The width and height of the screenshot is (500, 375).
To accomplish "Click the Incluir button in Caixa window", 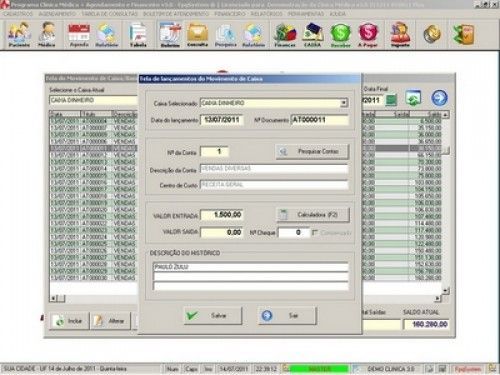I will tap(69, 321).
